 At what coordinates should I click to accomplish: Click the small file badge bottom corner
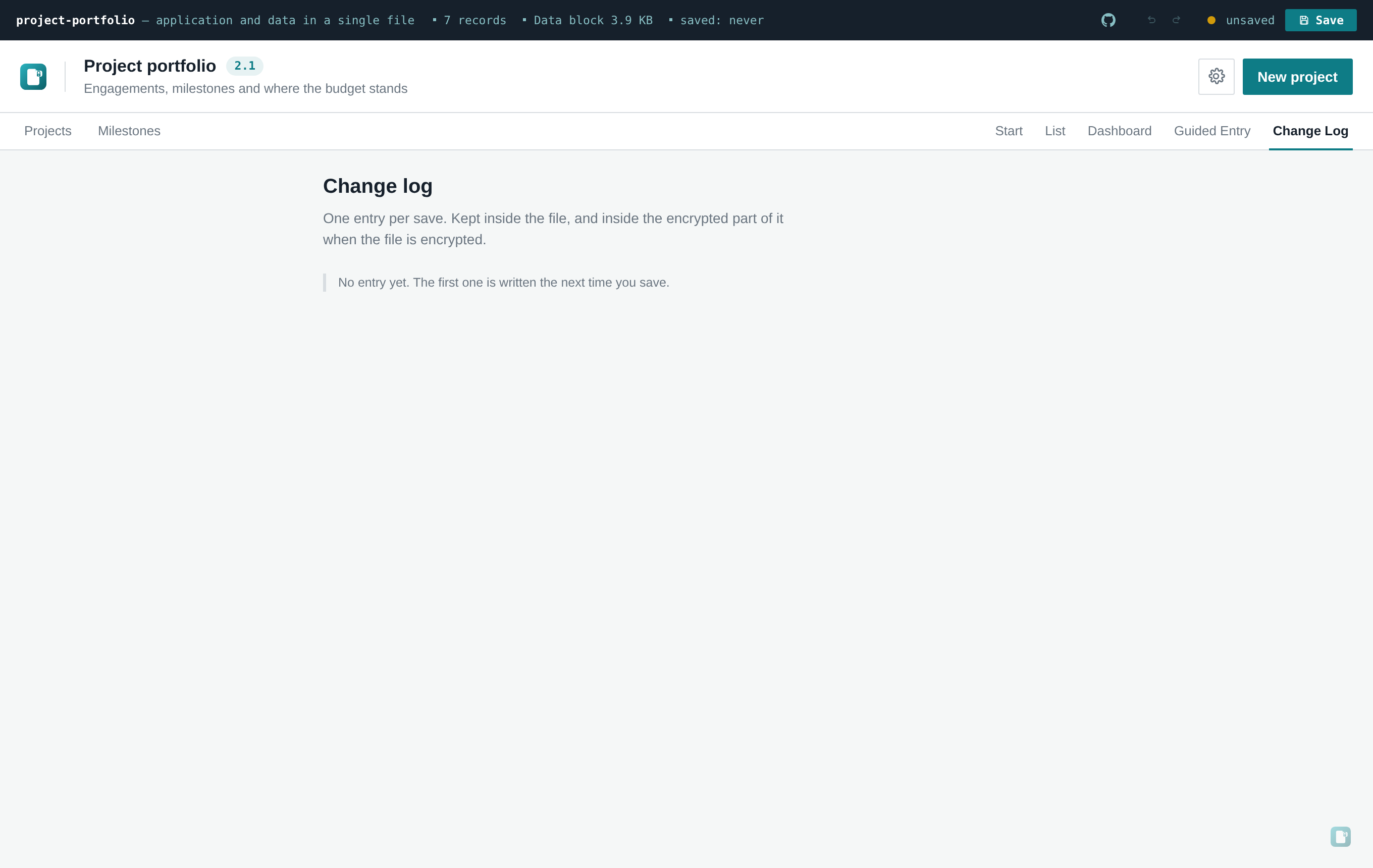pos(1341,836)
